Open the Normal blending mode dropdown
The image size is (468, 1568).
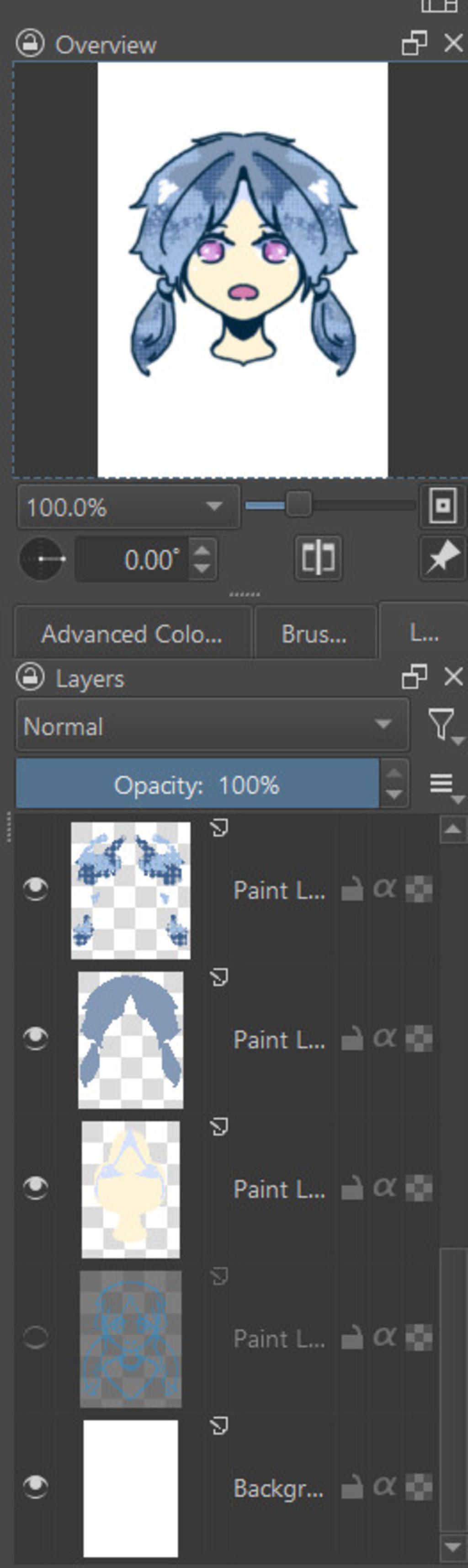(212, 725)
